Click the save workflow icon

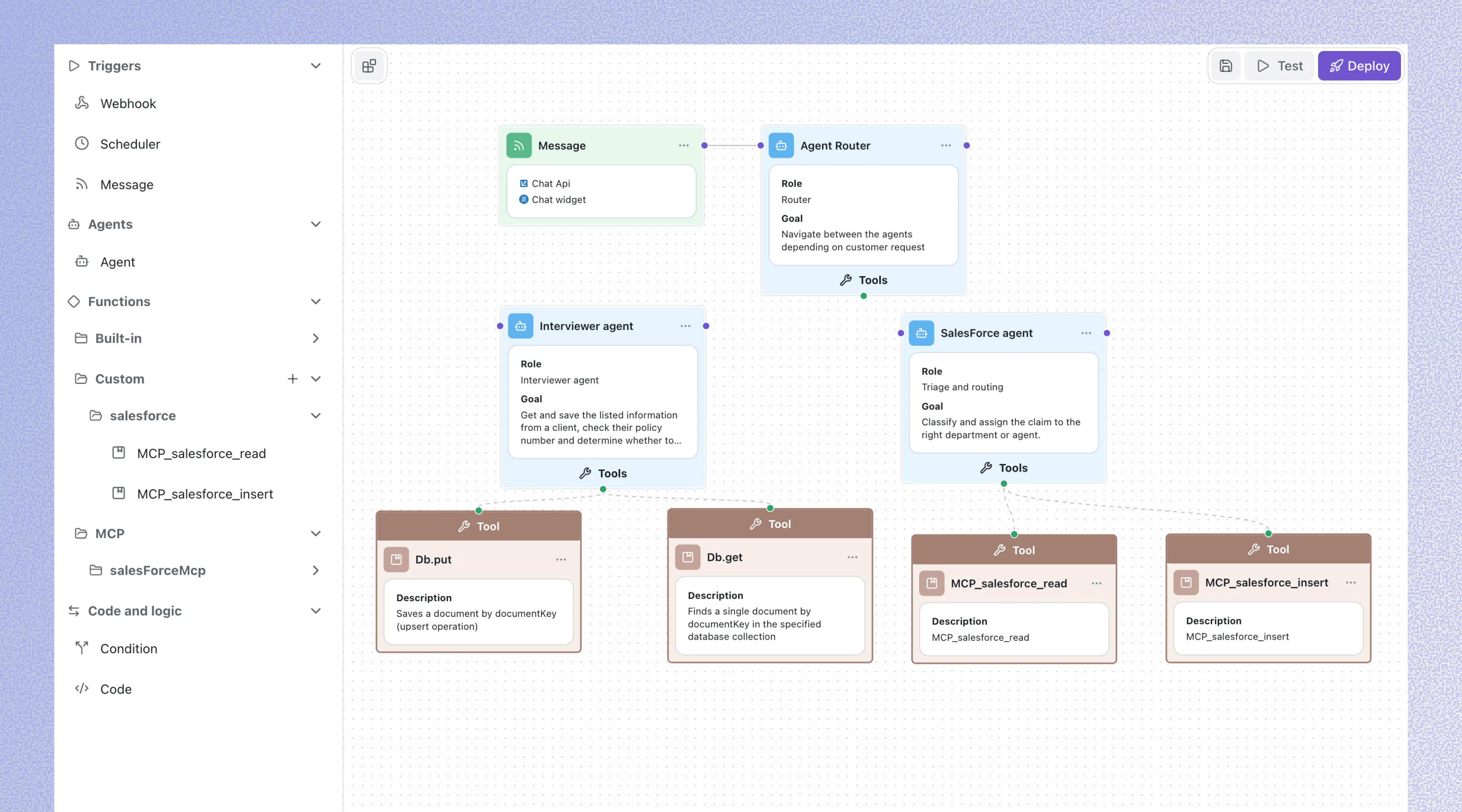coord(1225,66)
